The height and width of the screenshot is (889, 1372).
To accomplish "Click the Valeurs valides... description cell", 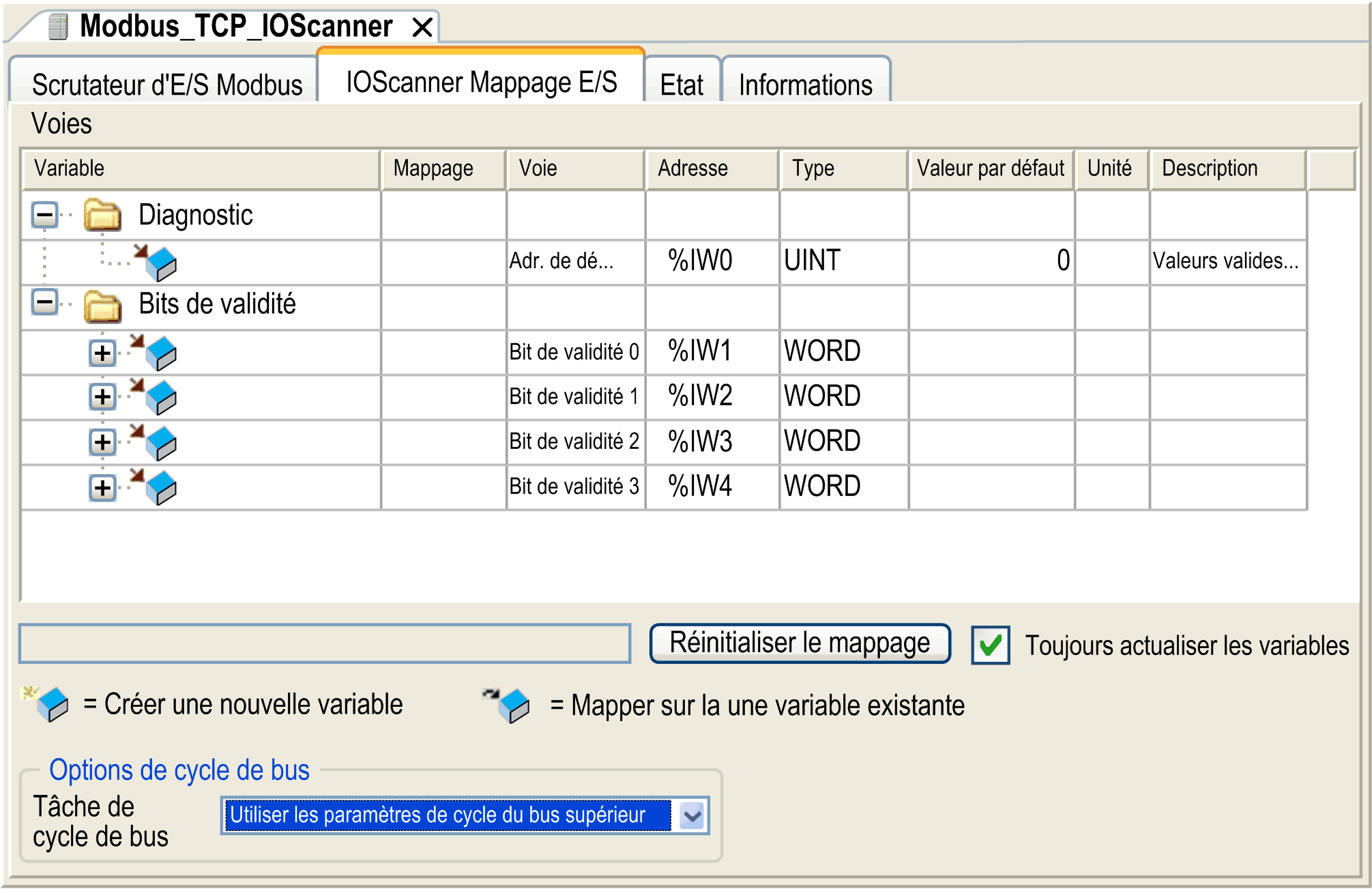I will click(x=1228, y=261).
